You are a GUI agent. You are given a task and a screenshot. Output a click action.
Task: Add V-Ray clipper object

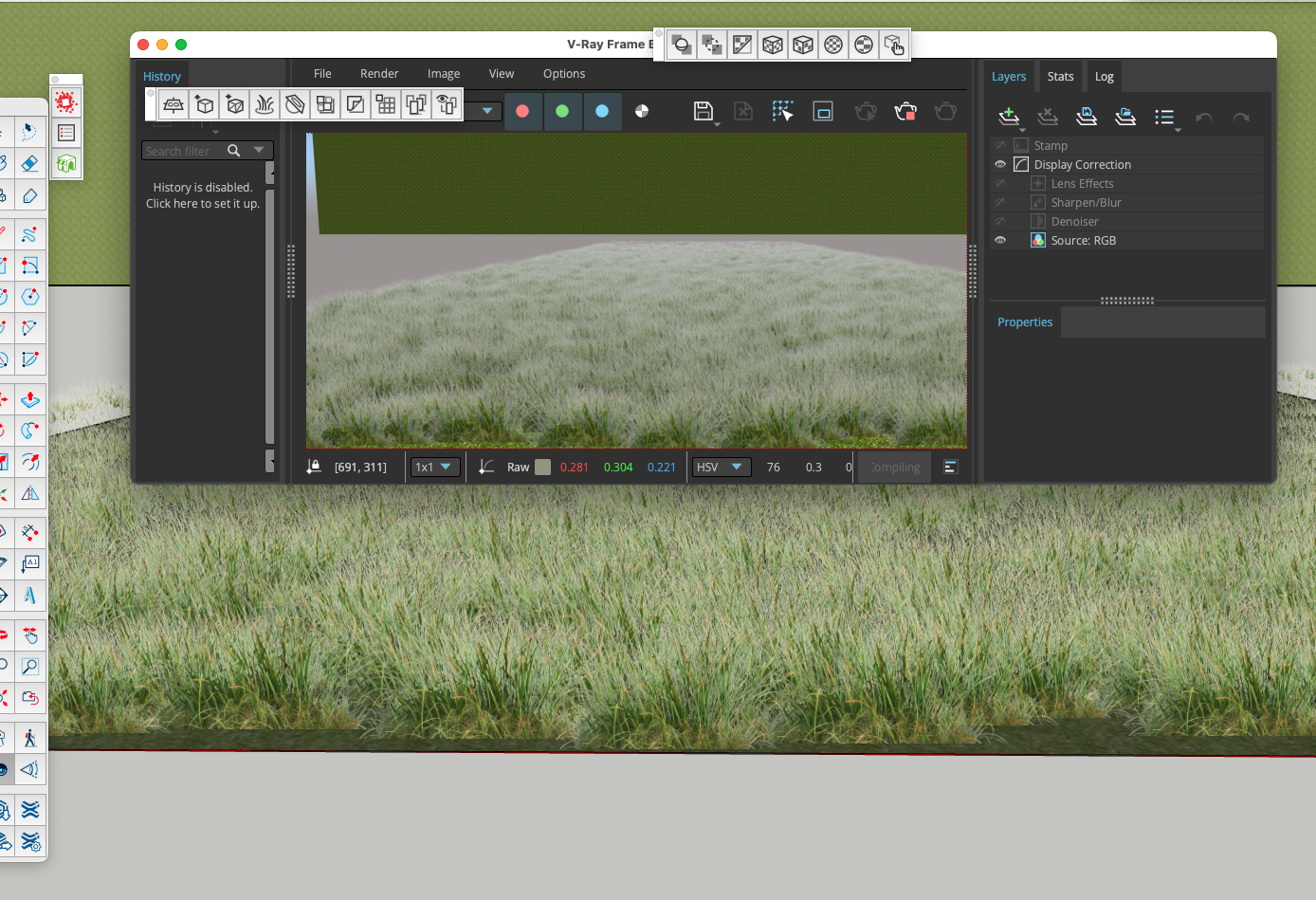pos(295,104)
